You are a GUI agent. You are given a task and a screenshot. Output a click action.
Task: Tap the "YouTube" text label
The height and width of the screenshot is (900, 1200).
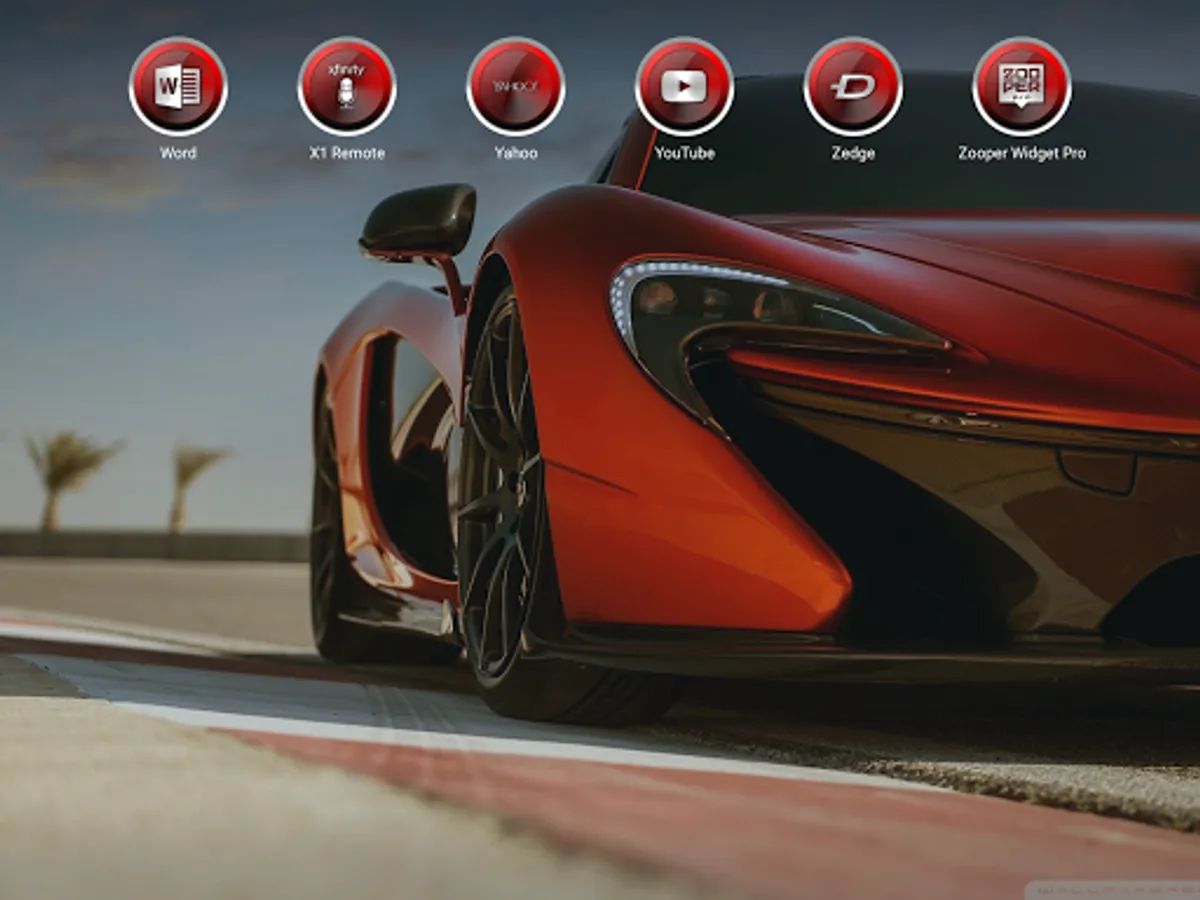tap(684, 153)
